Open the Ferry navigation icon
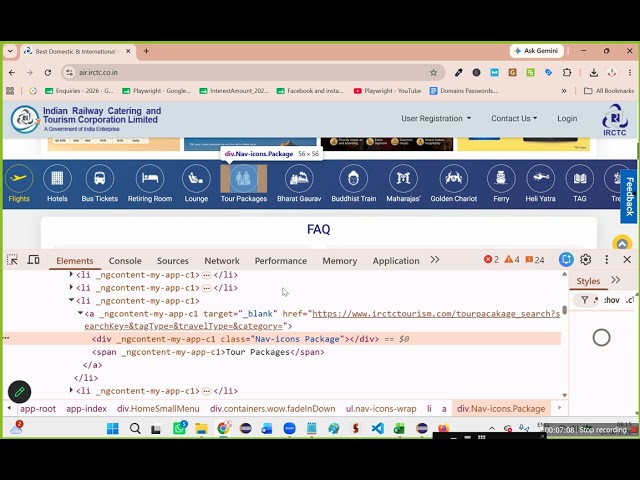640x480 pixels. point(501,178)
